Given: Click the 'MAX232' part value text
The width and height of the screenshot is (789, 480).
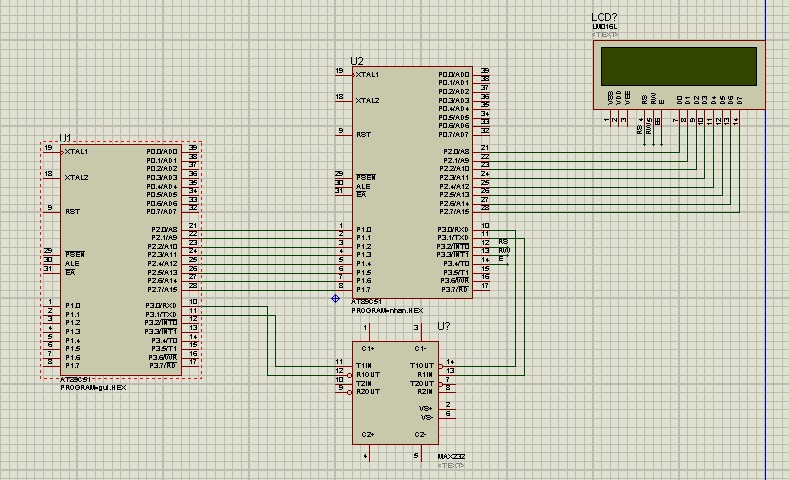Looking at the screenshot, I should [x=451, y=457].
